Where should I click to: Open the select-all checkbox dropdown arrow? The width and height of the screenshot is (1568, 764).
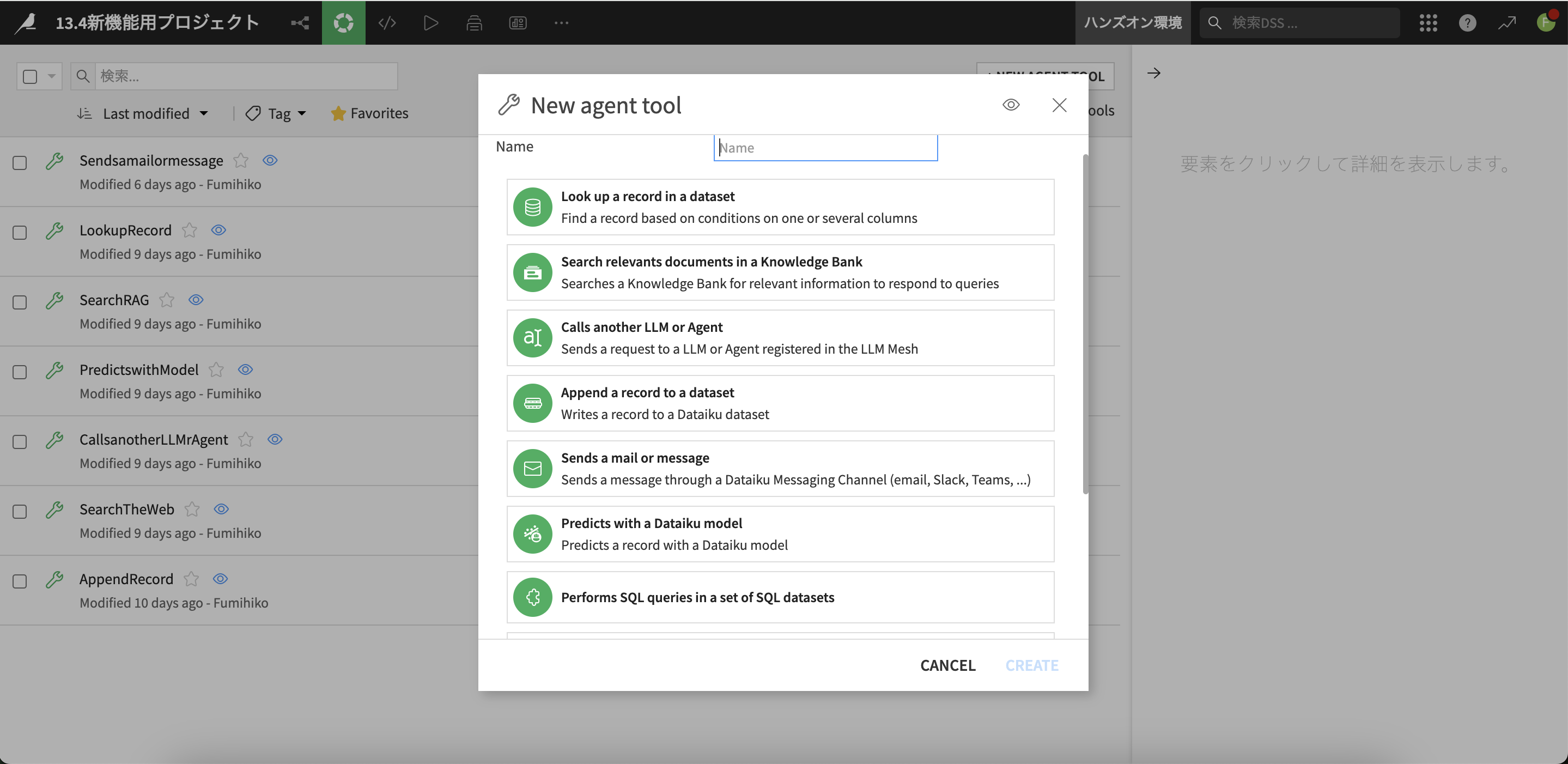[52, 76]
